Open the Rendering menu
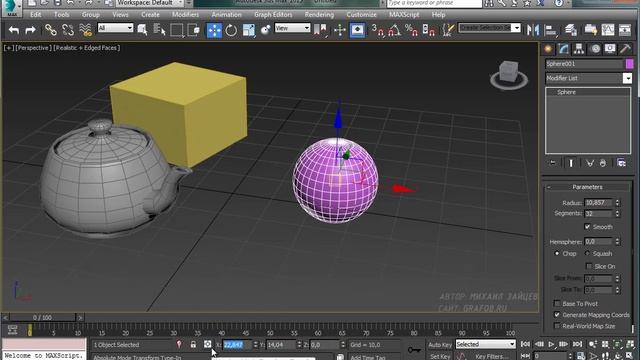The image size is (640, 360). (x=319, y=14)
